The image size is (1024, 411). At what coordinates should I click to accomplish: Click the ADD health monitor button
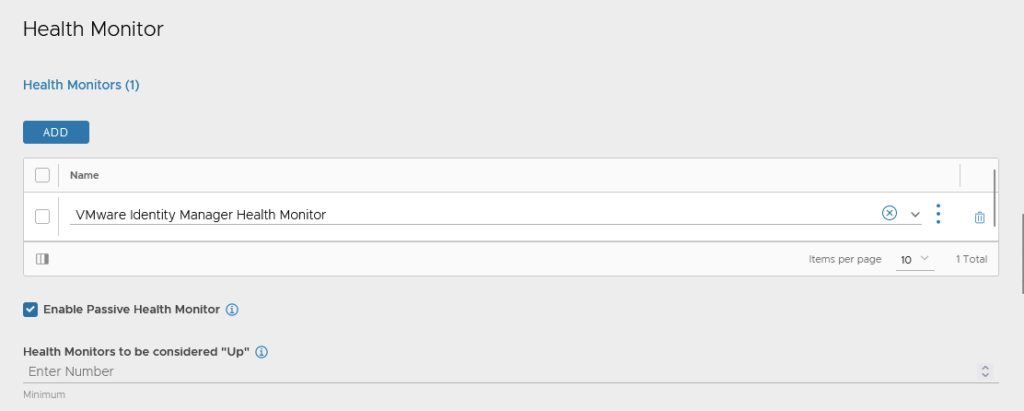(x=56, y=132)
